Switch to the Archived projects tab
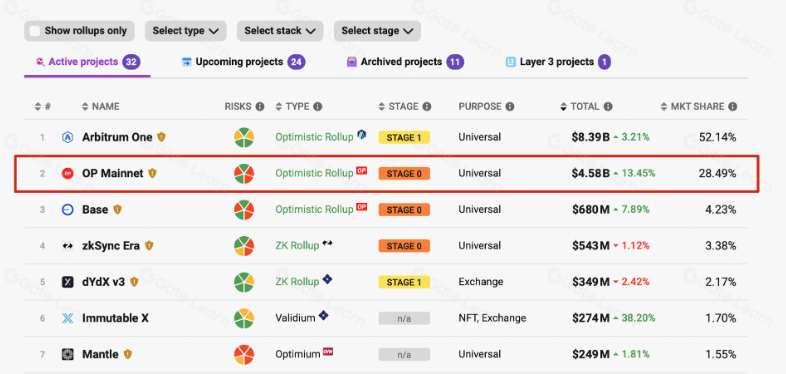The image size is (786, 374). (405, 62)
